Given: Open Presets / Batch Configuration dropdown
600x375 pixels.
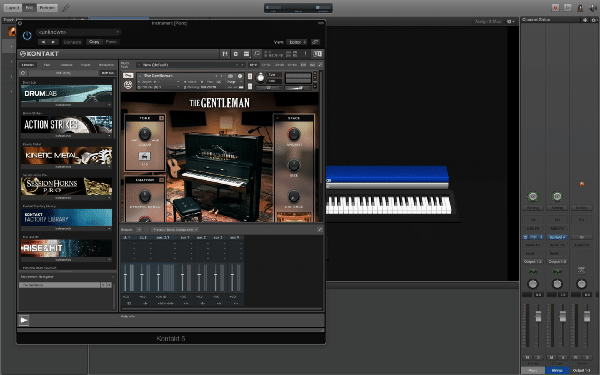Looking at the screenshot, I should [175, 230].
